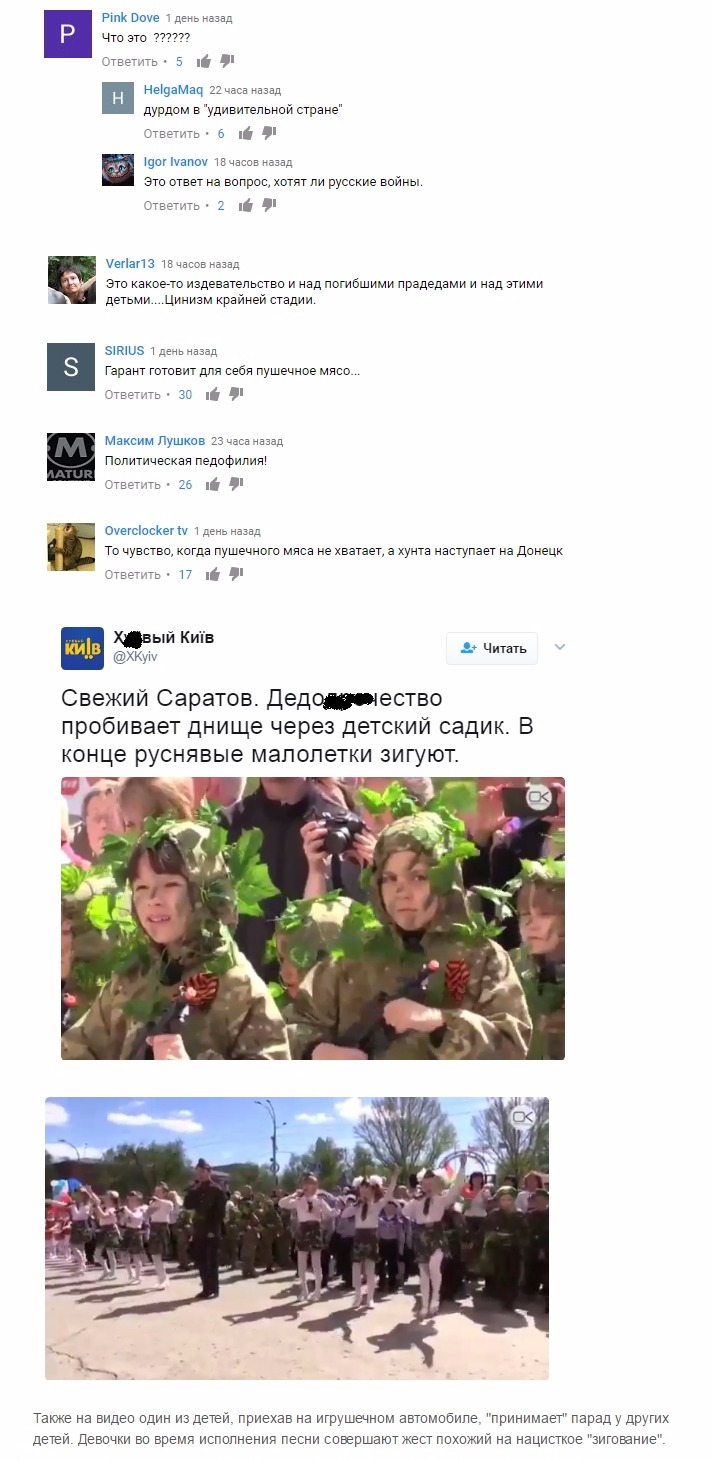Play the parade square video thumbnail
Screen dimensions: 712x1461
pyautogui.click(x=297, y=1238)
